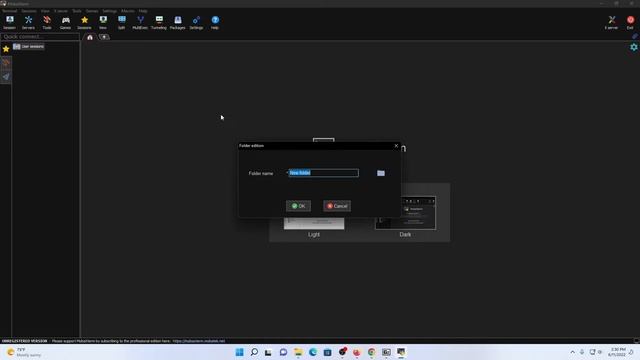Select the MultiExec toolbar icon
Screen dimensions: 640x360
(x=140, y=22)
